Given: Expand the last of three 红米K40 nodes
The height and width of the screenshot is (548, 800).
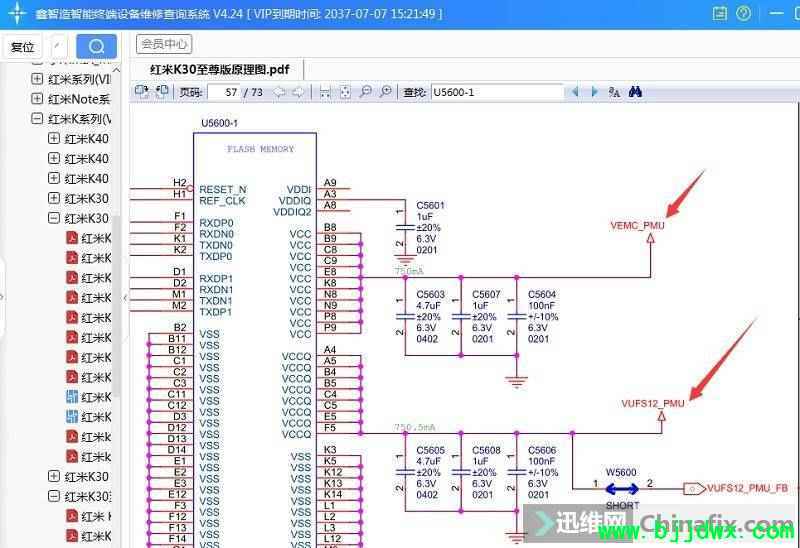Looking at the screenshot, I should tap(54, 178).
